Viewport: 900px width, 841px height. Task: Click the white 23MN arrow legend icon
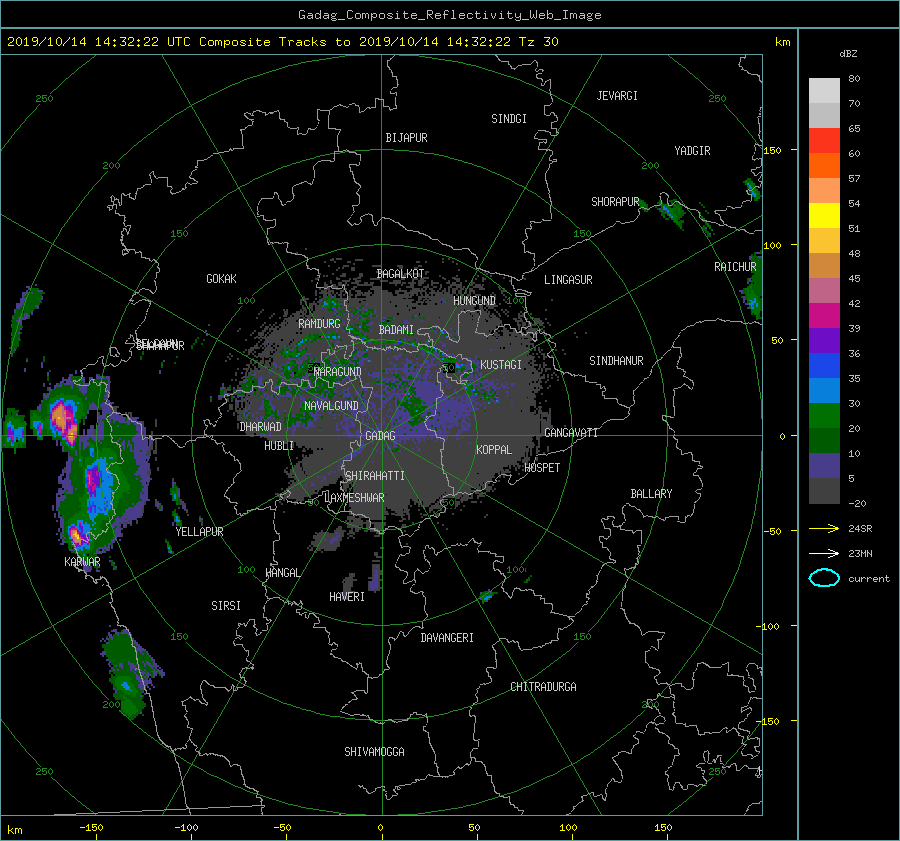tap(824, 553)
